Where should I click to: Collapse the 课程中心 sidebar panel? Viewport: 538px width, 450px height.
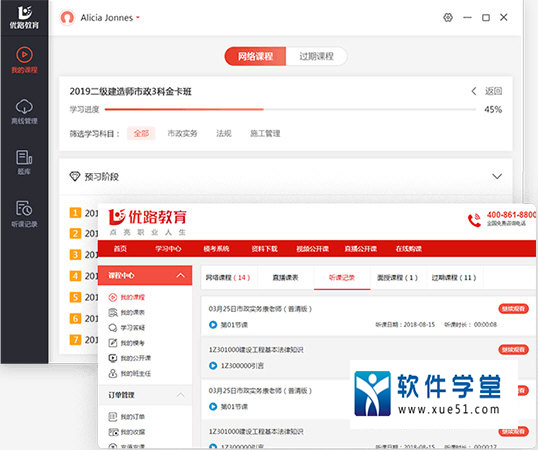click(x=180, y=275)
